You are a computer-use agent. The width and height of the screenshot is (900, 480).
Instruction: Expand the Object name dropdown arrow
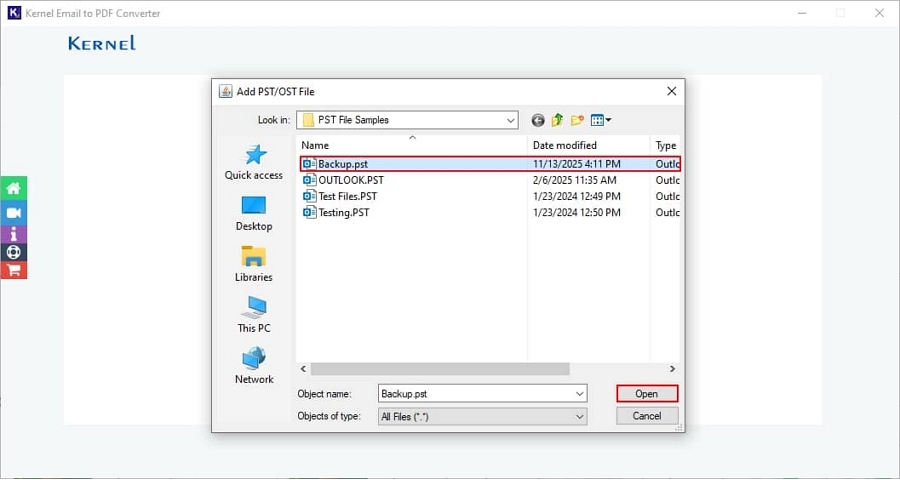(580, 394)
